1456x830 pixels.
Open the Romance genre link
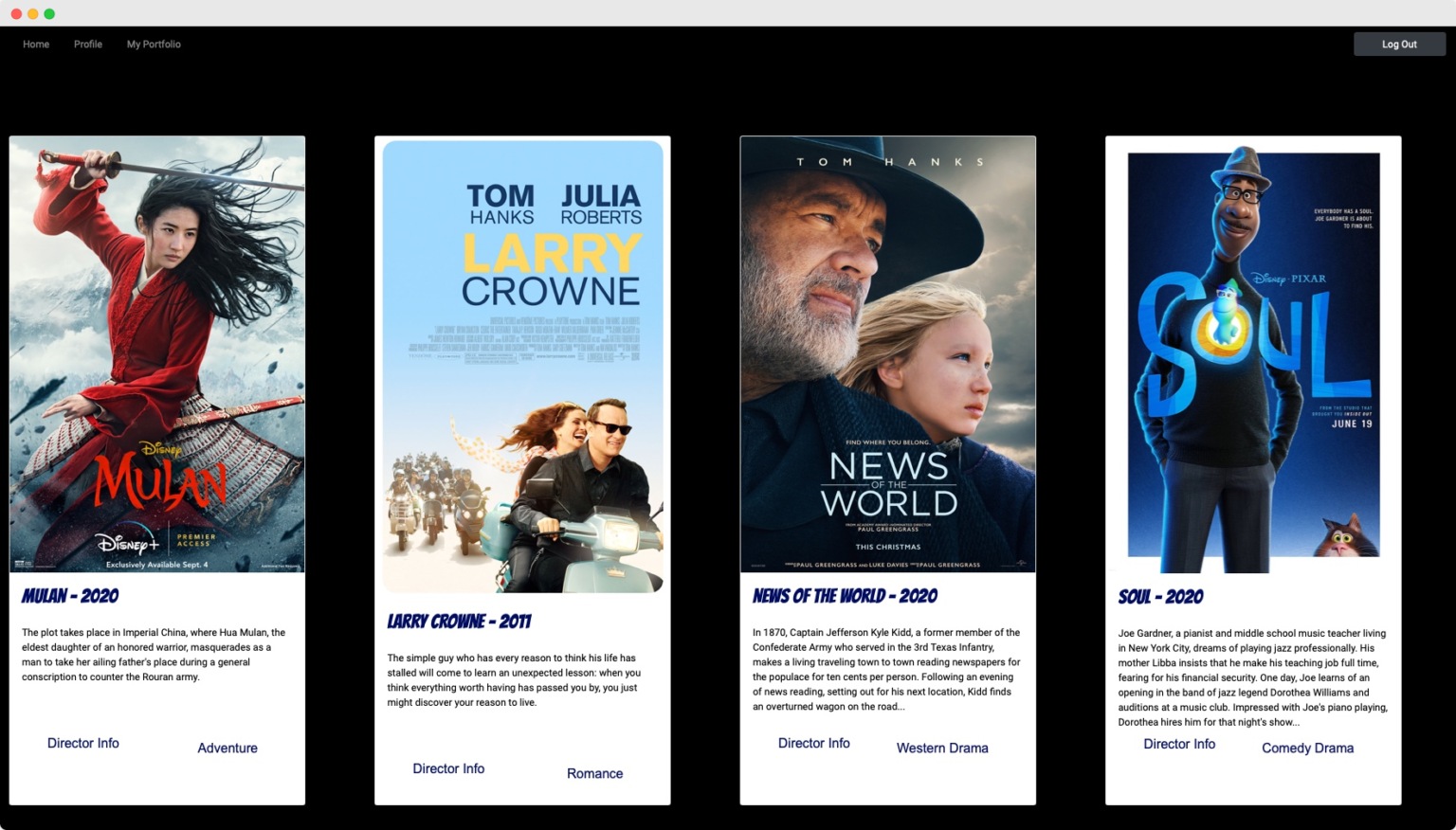point(595,774)
